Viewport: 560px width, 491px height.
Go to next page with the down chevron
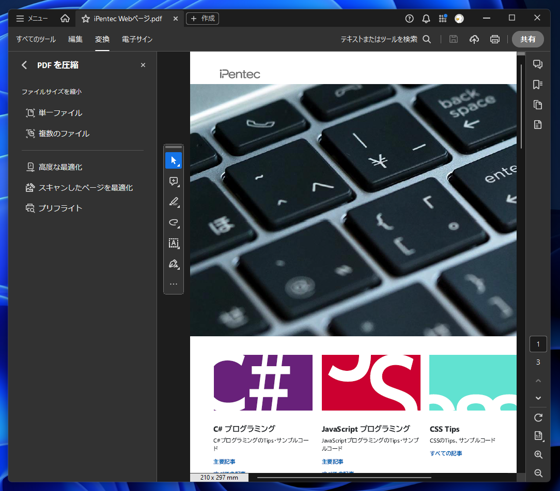tap(538, 398)
